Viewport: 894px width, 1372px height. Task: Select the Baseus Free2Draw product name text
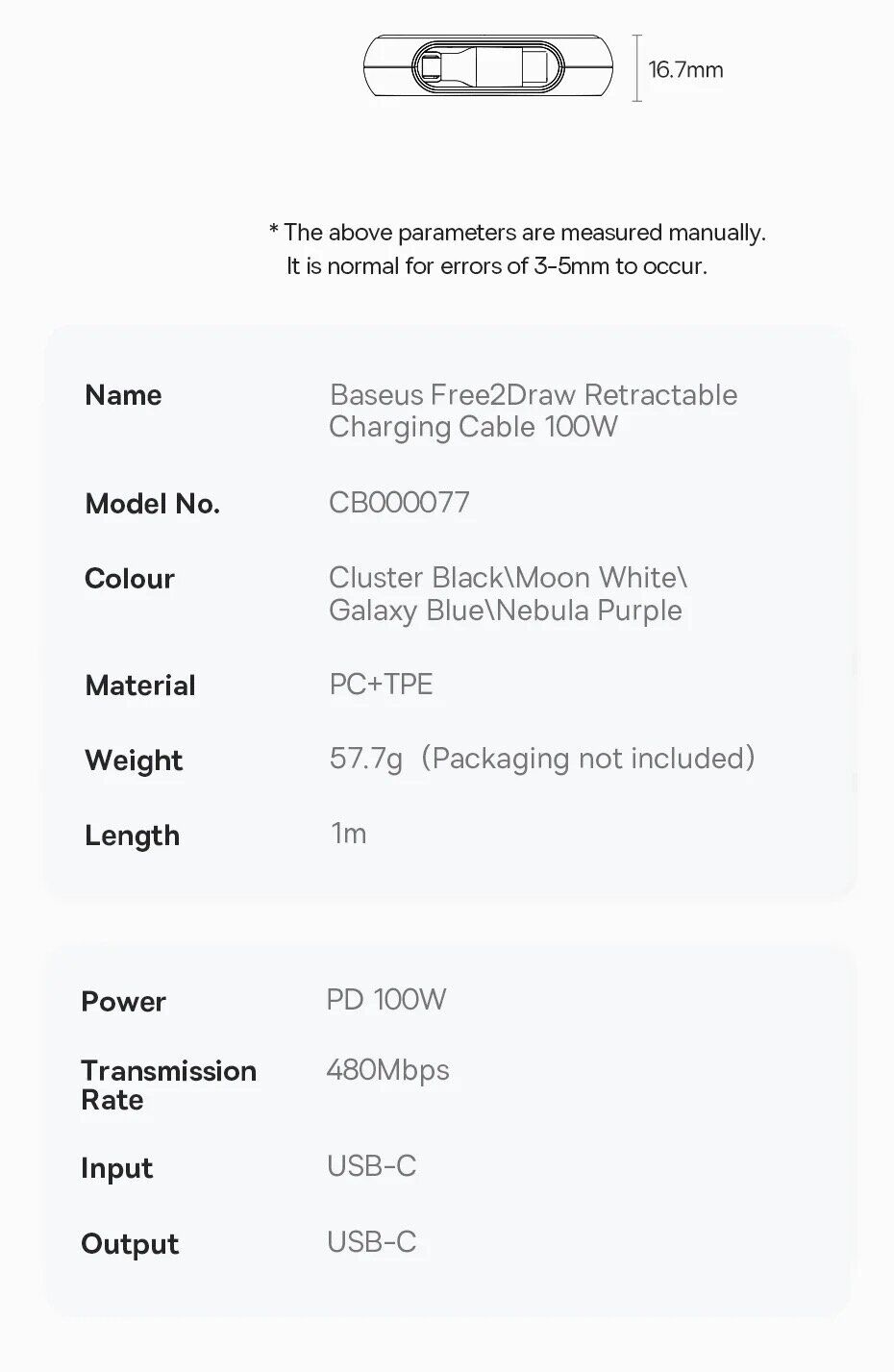click(533, 411)
